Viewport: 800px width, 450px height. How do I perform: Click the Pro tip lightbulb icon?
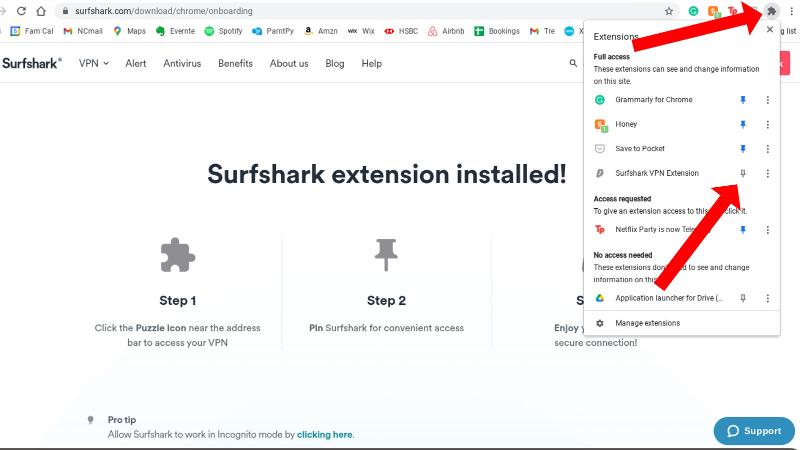[90, 420]
